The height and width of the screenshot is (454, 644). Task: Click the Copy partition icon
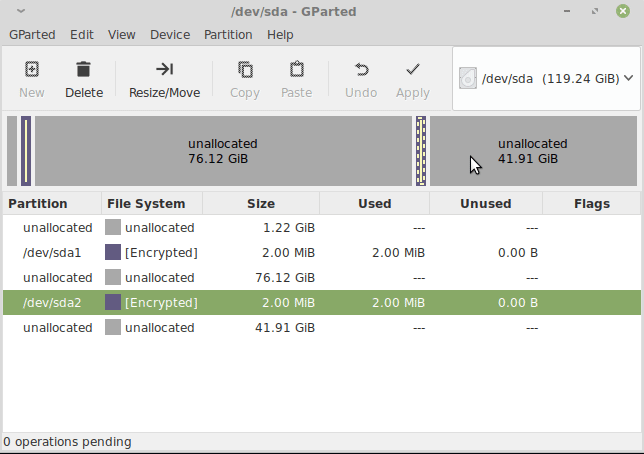245,69
